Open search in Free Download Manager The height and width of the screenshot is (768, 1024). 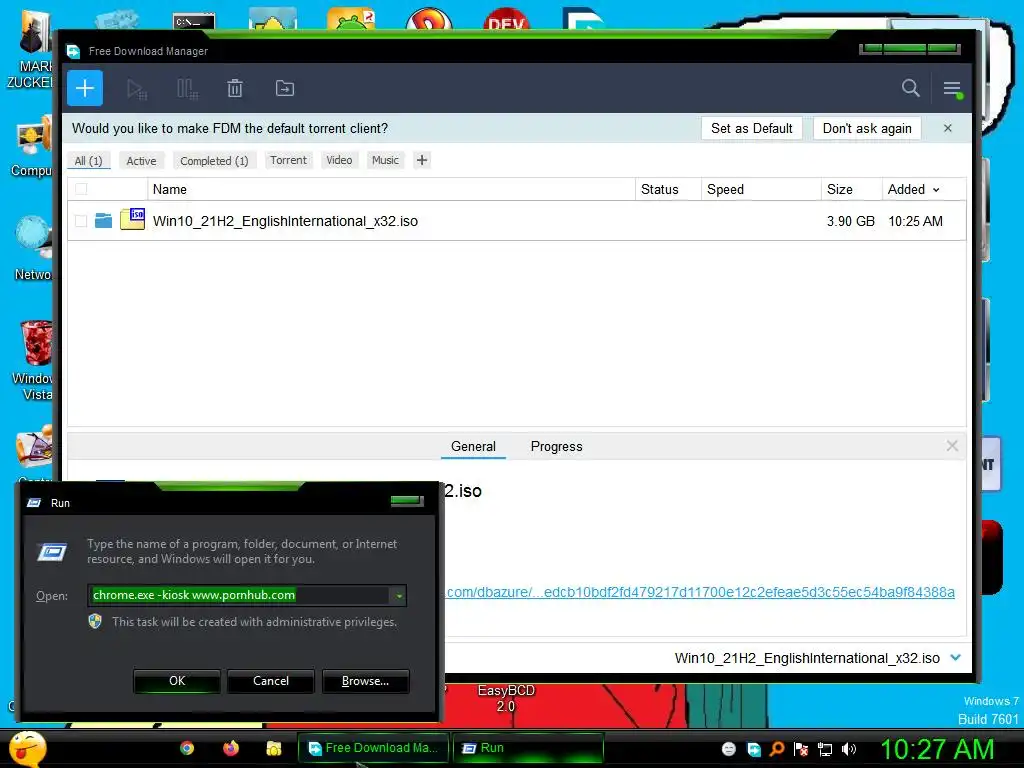coord(910,88)
